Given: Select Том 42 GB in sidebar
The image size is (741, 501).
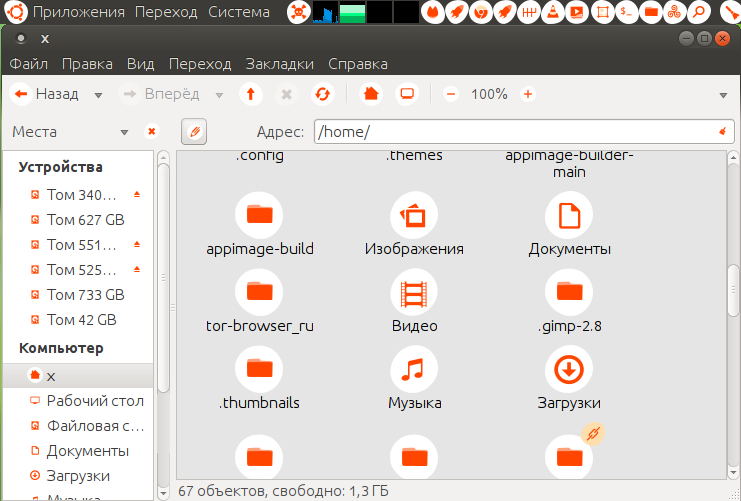Looking at the screenshot, I should (x=78, y=320).
